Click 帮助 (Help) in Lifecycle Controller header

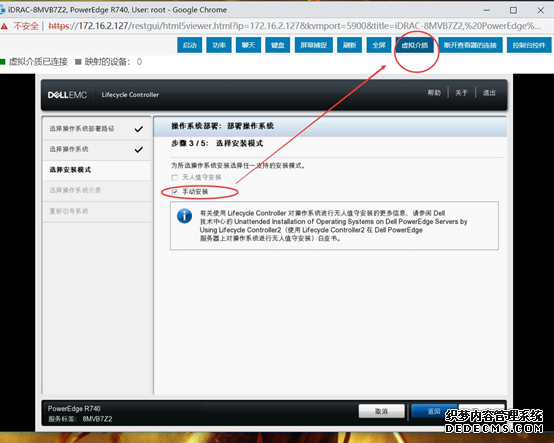pyautogui.click(x=434, y=93)
